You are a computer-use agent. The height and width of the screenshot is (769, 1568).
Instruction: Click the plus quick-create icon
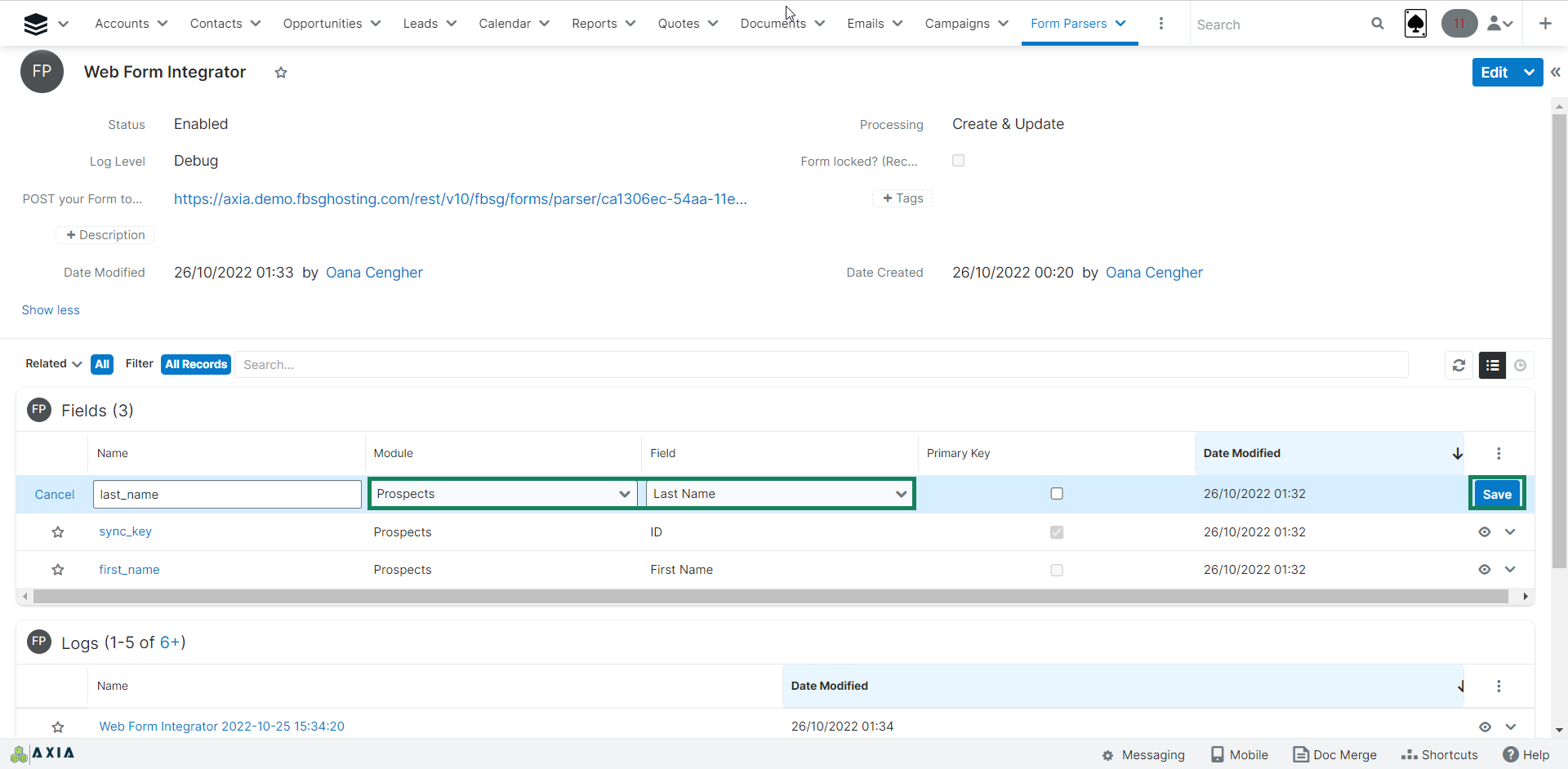1545,24
